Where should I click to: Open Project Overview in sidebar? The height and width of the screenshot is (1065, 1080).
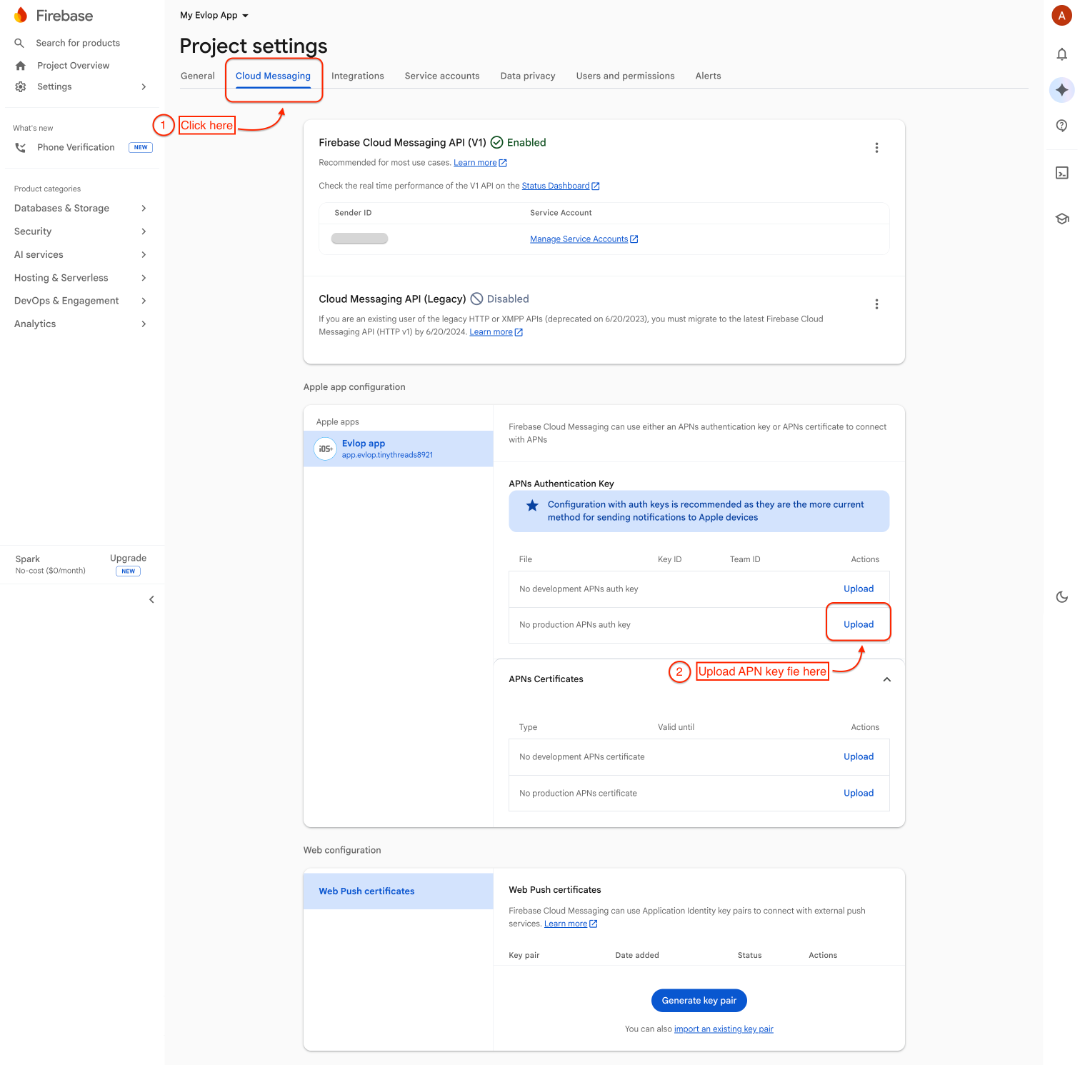click(73, 65)
